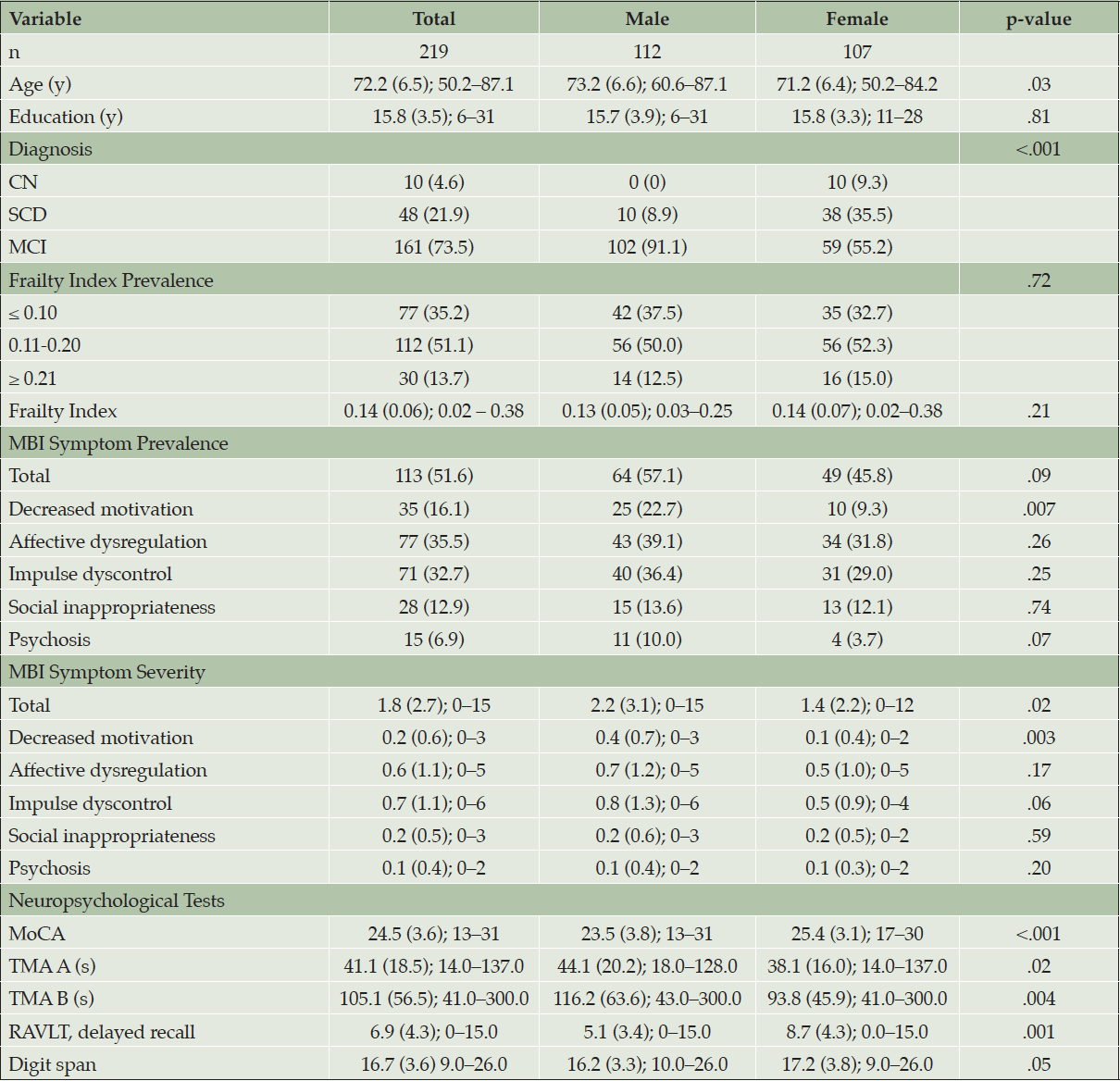Select the value "77 (35.2)"

pos(434,313)
